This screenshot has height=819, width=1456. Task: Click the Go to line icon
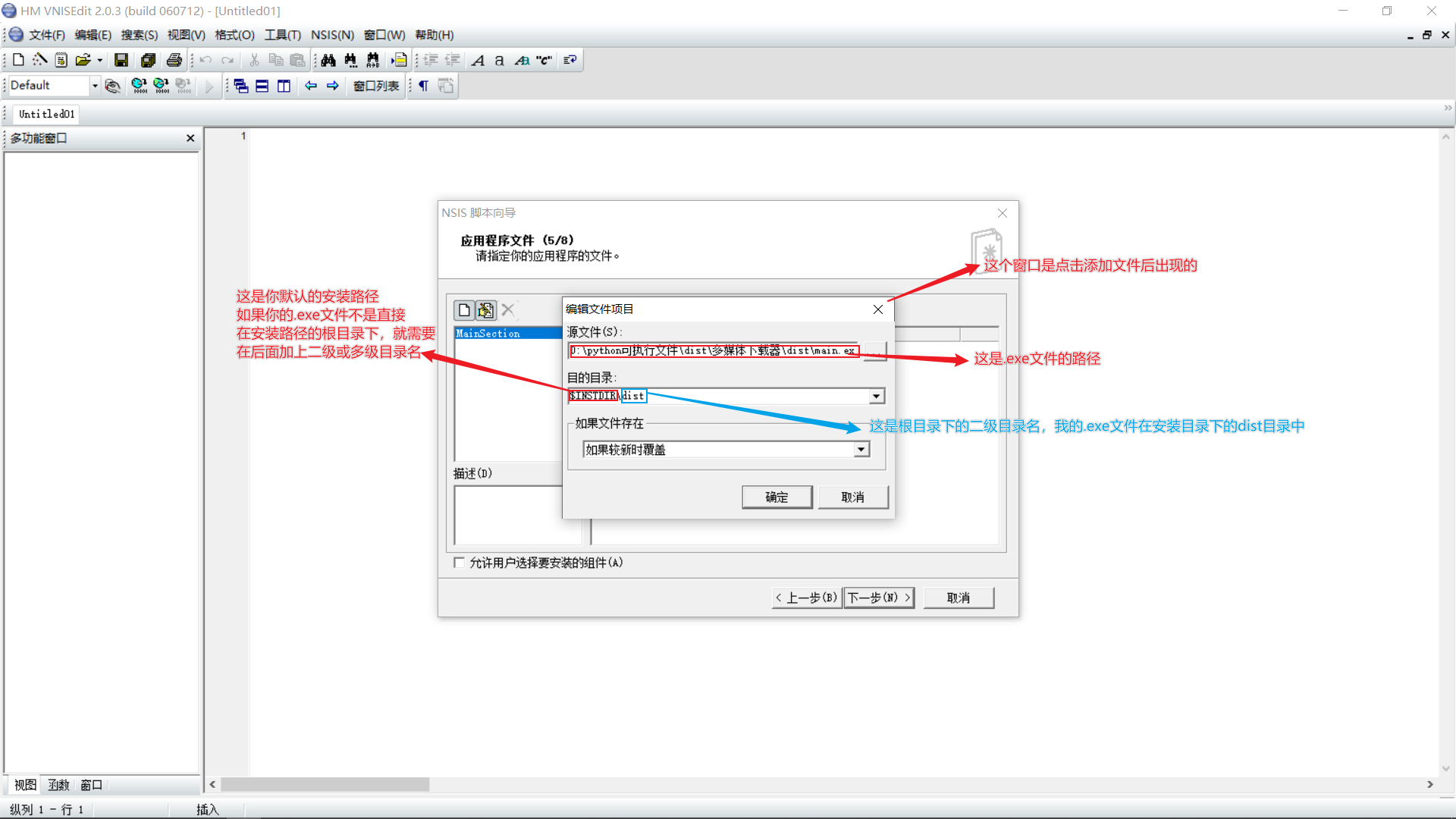point(399,60)
